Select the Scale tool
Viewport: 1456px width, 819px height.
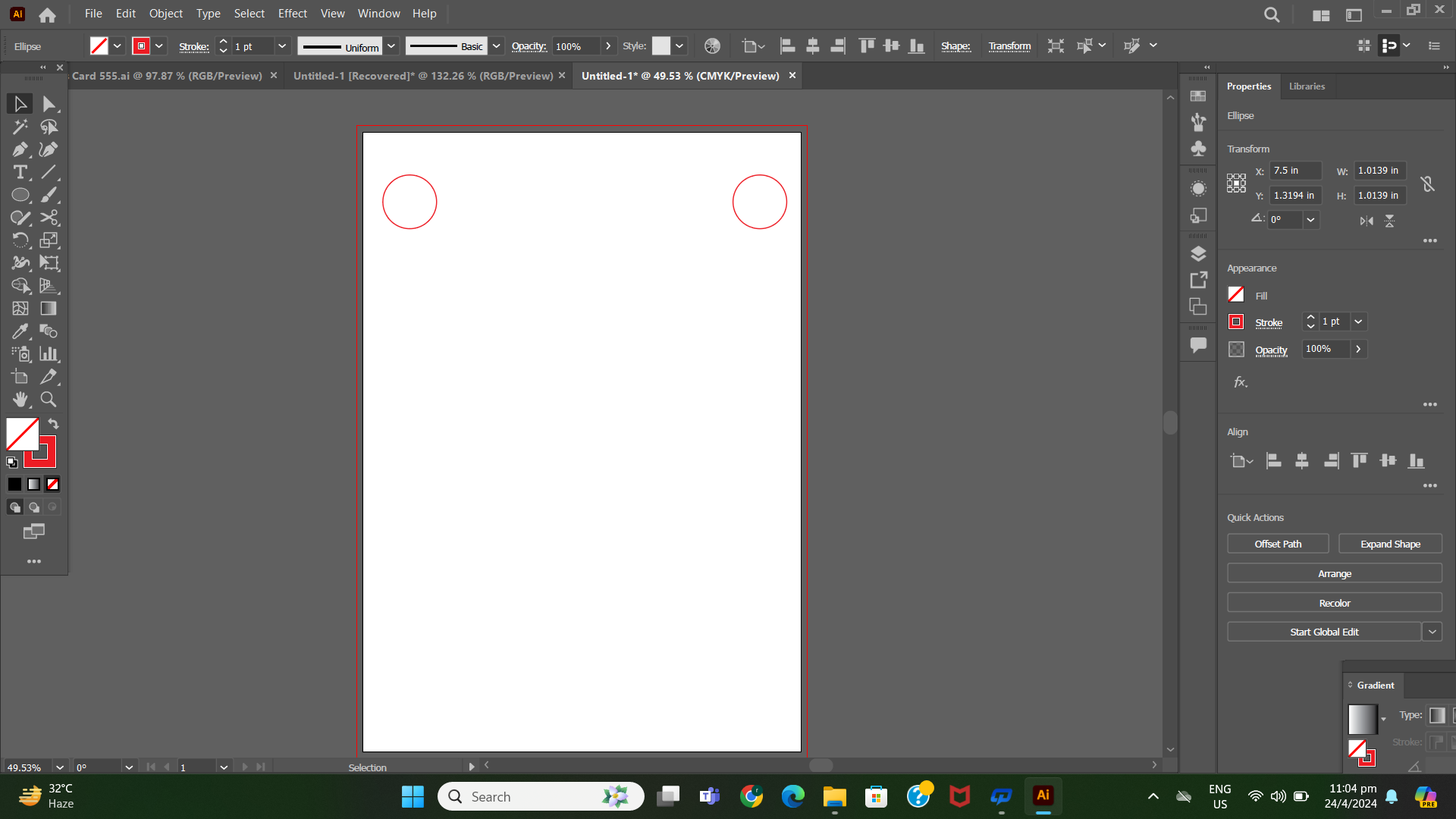pyautogui.click(x=49, y=240)
